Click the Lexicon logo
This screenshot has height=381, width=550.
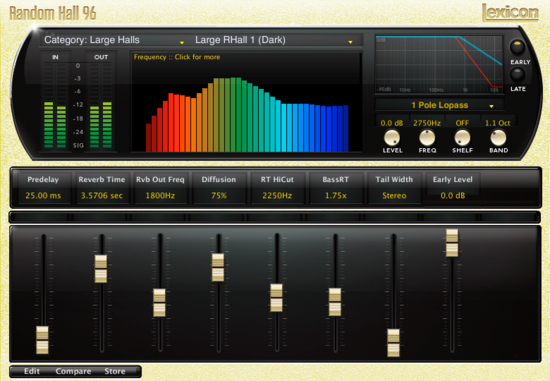pyautogui.click(x=510, y=13)
